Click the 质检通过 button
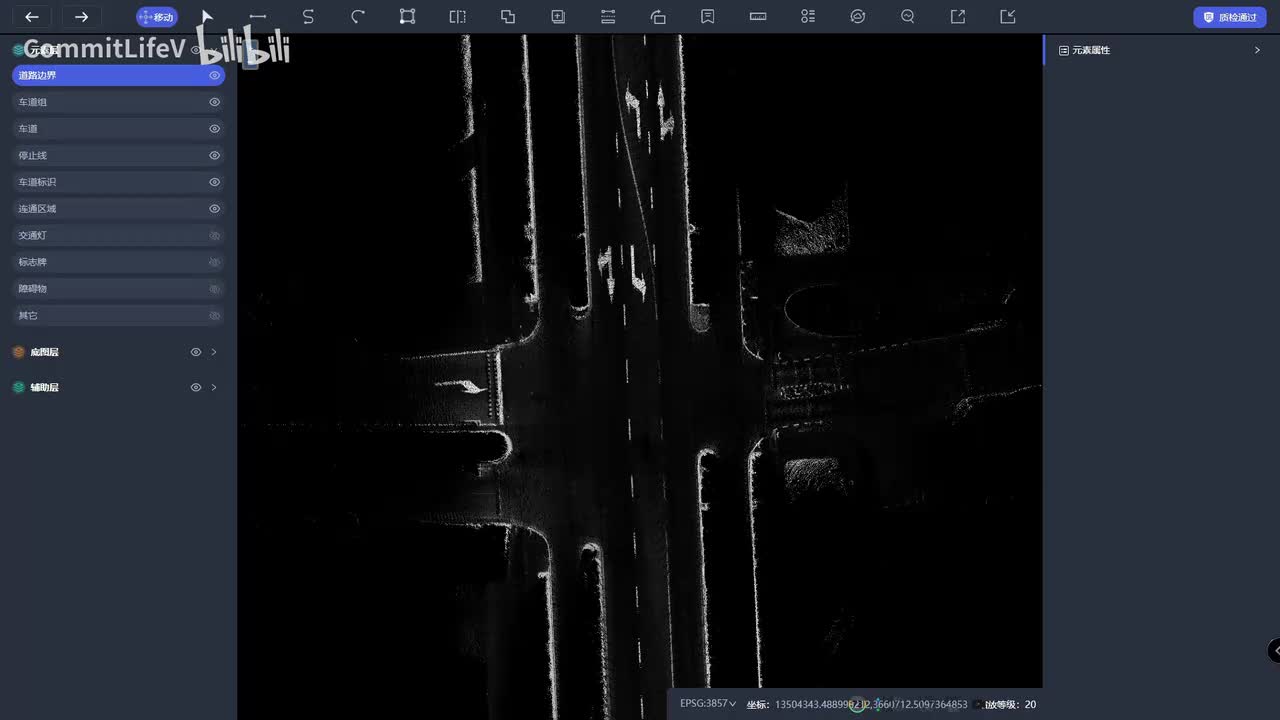The image size is (1280, 720). click(x=1230, y=17)
